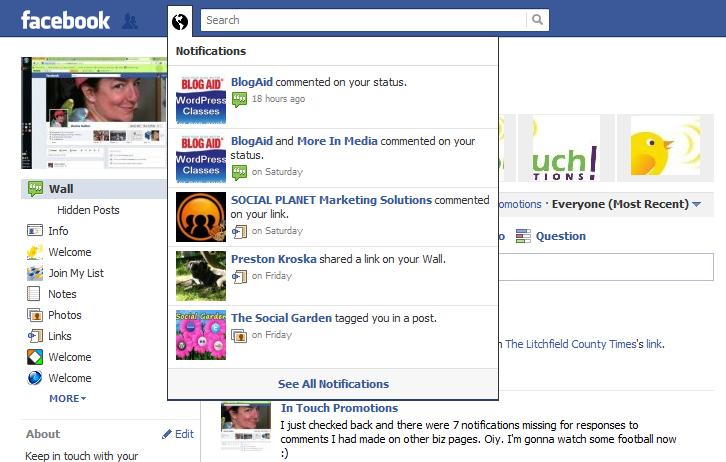726x462 pixels.
Task: Click comment icon beside 18 hours ago
Action: click(x=239, y=99)
